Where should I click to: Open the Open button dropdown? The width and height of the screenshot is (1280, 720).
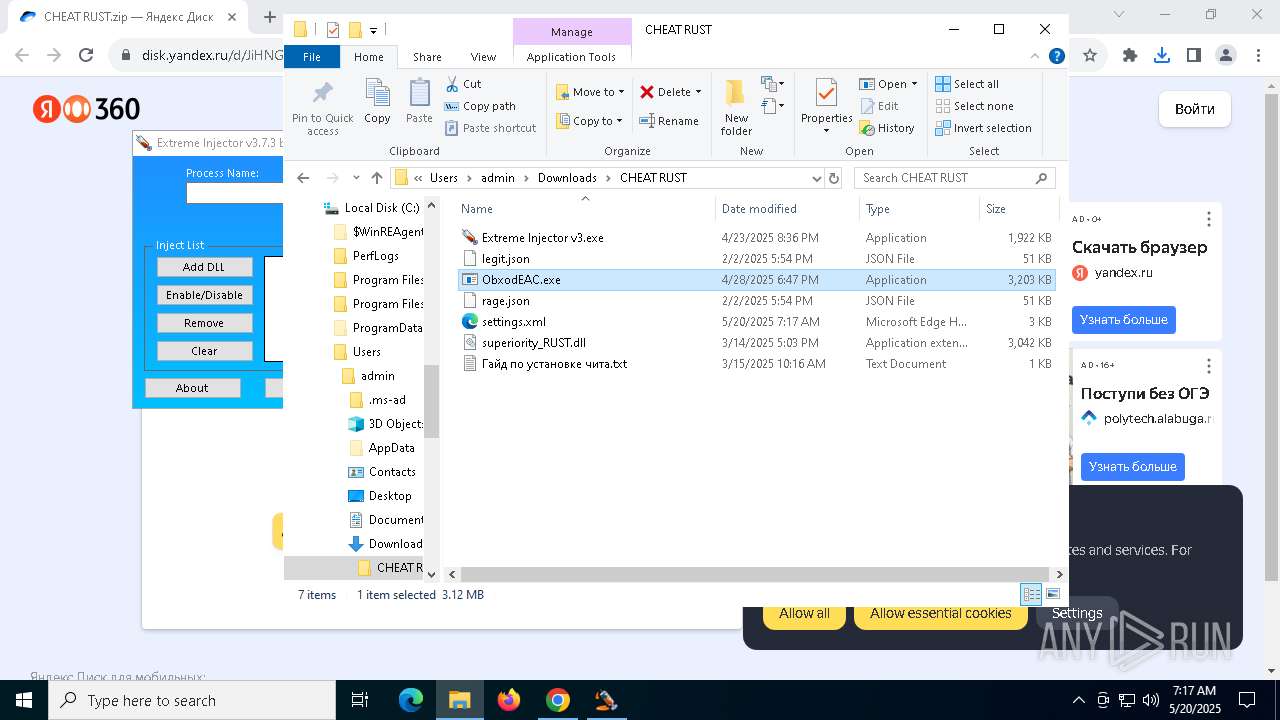(x=914, y=84)
